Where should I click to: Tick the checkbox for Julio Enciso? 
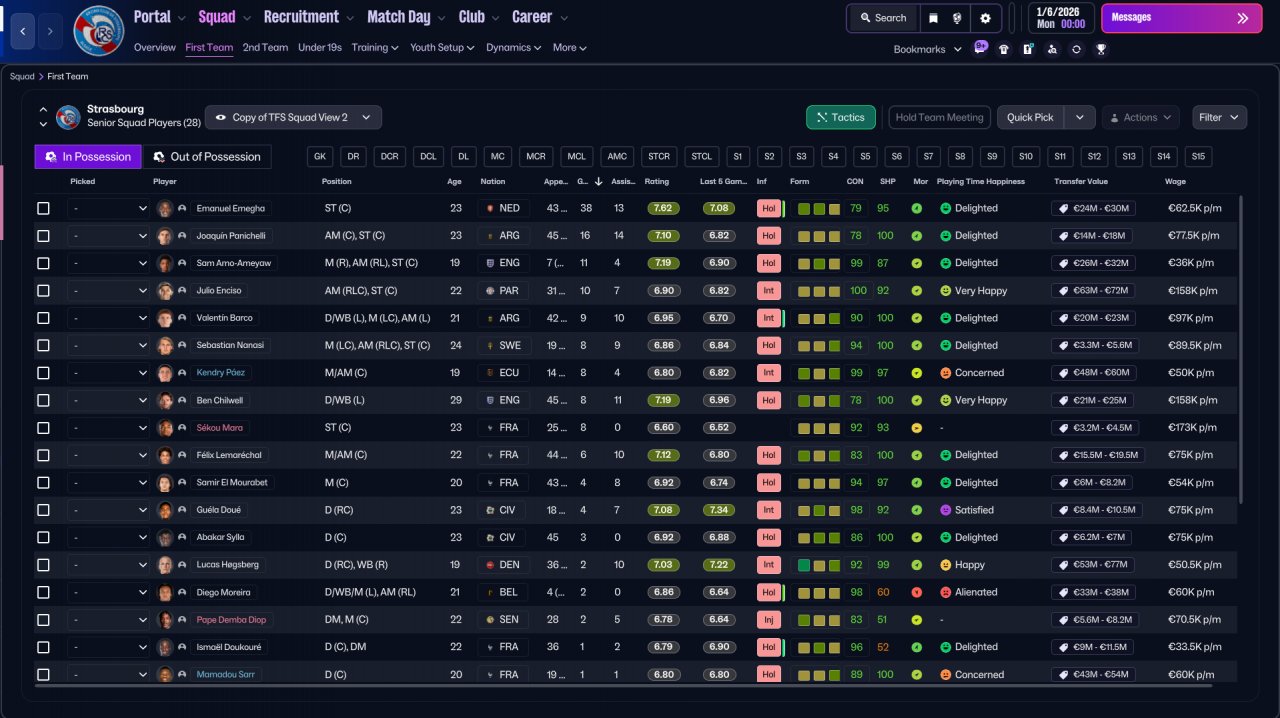coord(43,290)
